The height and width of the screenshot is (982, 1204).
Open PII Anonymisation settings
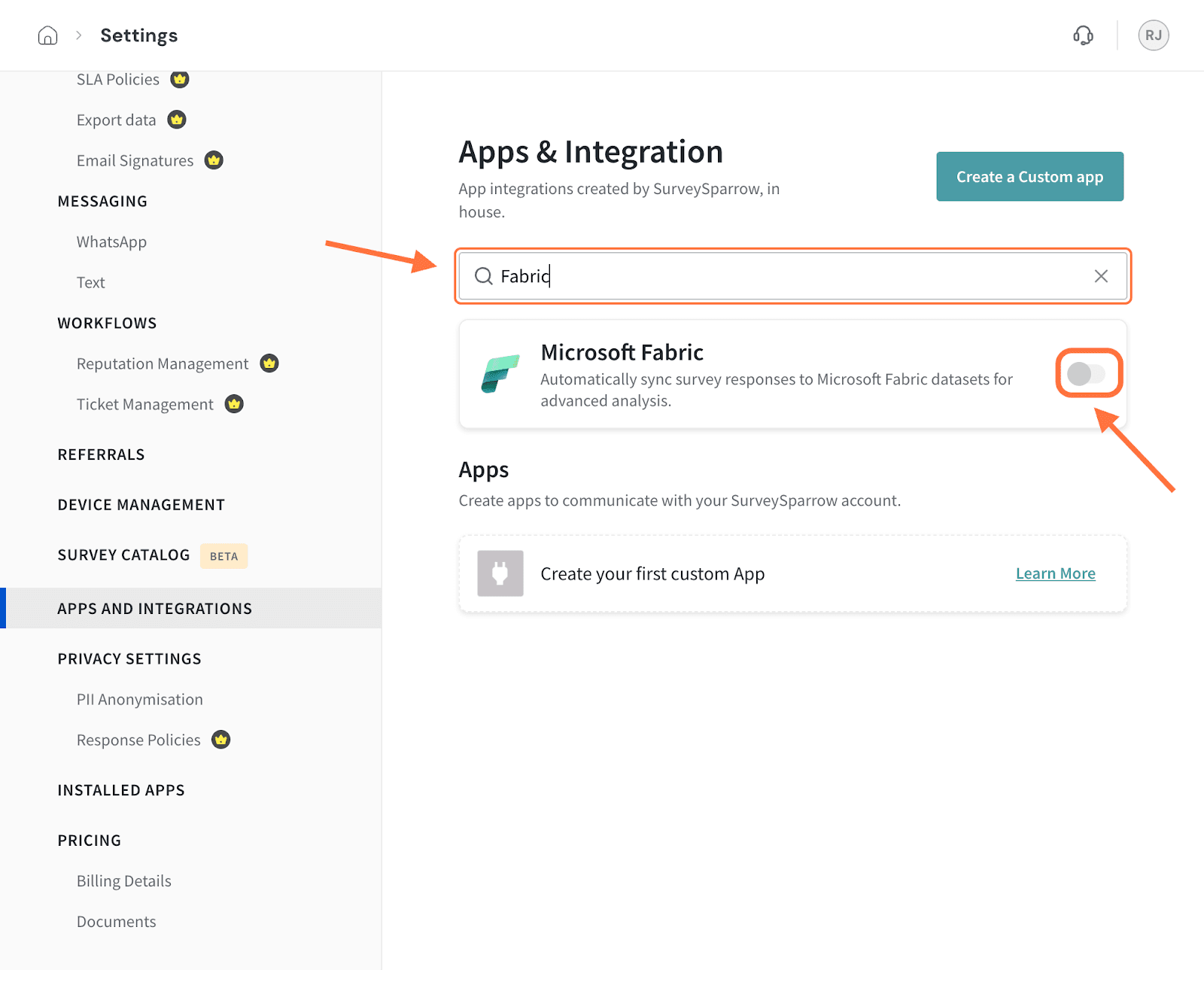[140, 699]
